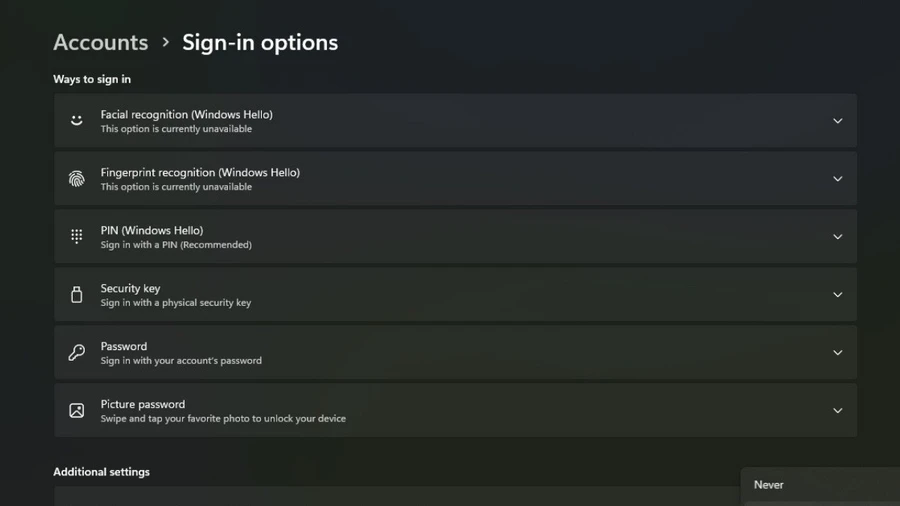This screenshot has height=506, width=900.
Task: Select 'Swipe and tap your favorite photo' description
Action: pyautogui.click(x=223, y=418)
